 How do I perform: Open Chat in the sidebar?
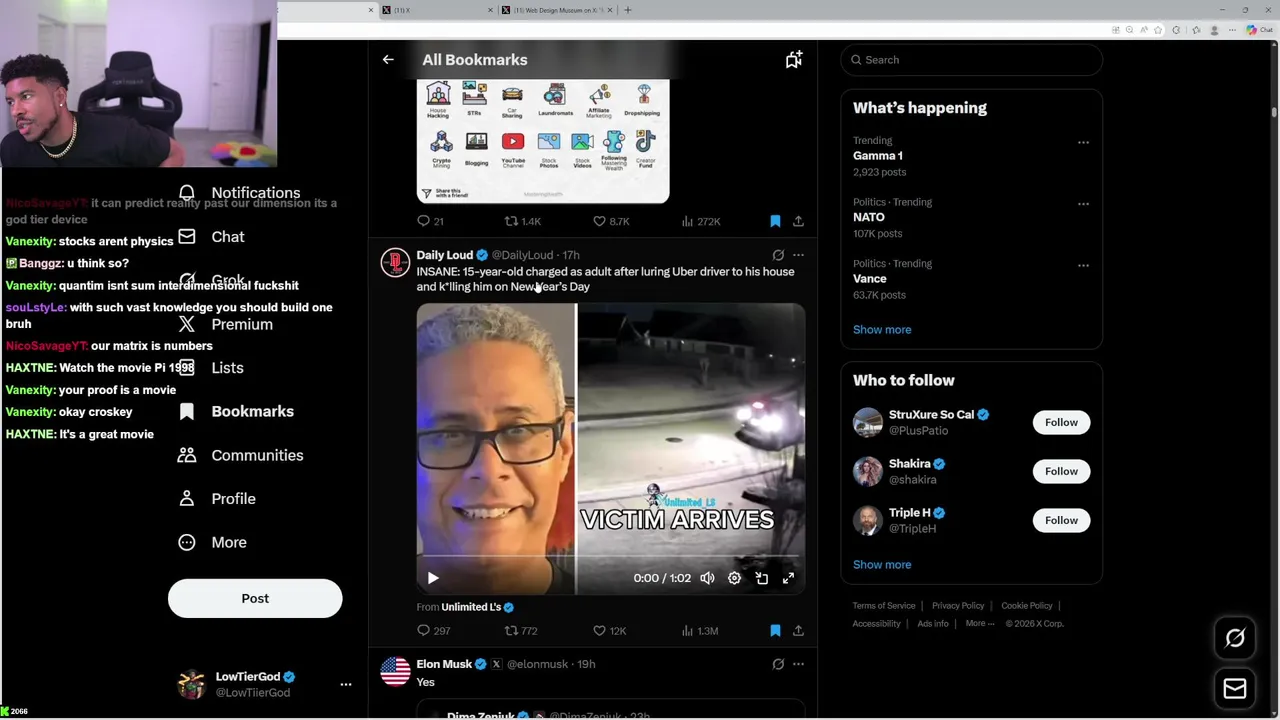coord(212,237)
